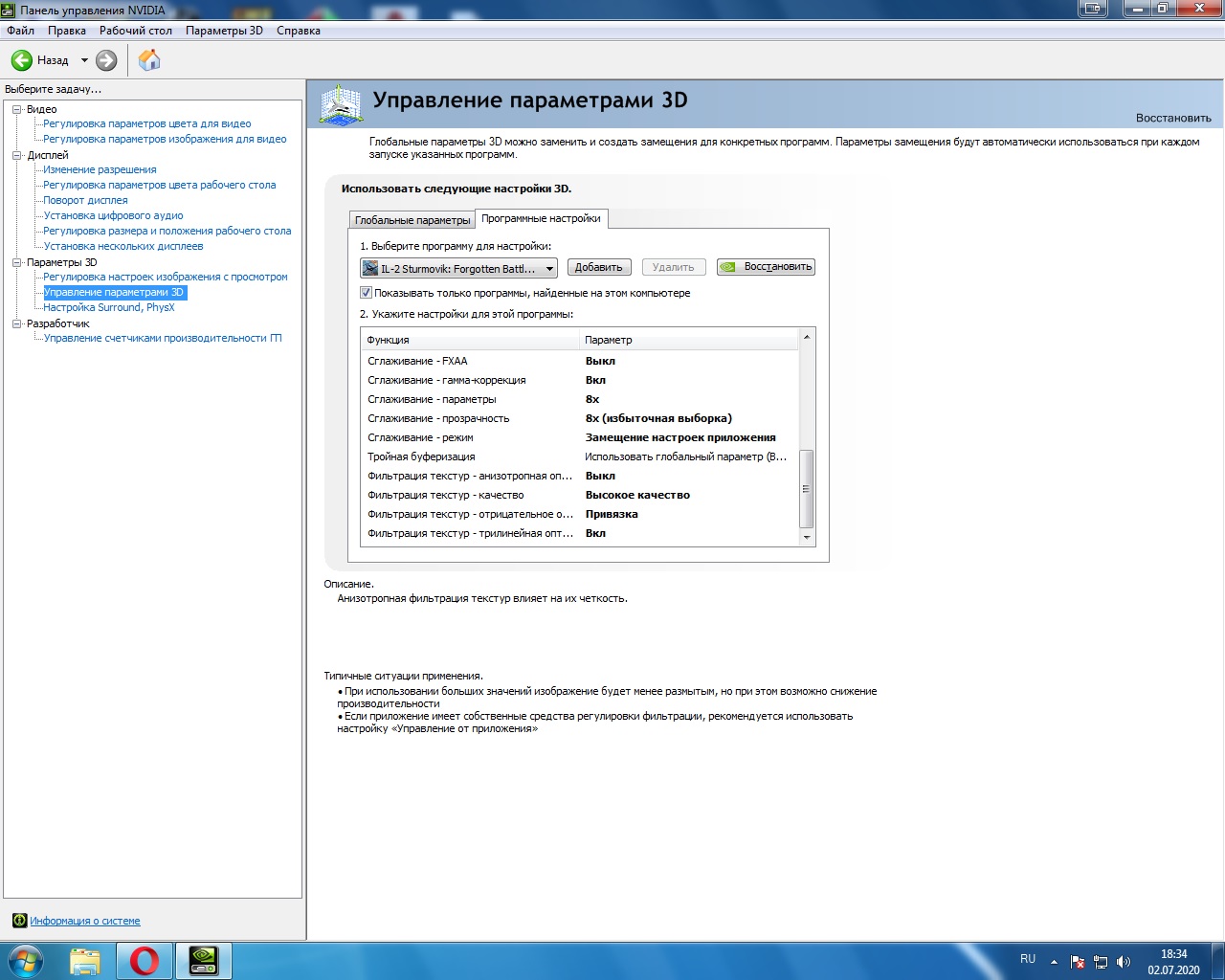Collapse the Параметры 3D tree node

(16, 262)
